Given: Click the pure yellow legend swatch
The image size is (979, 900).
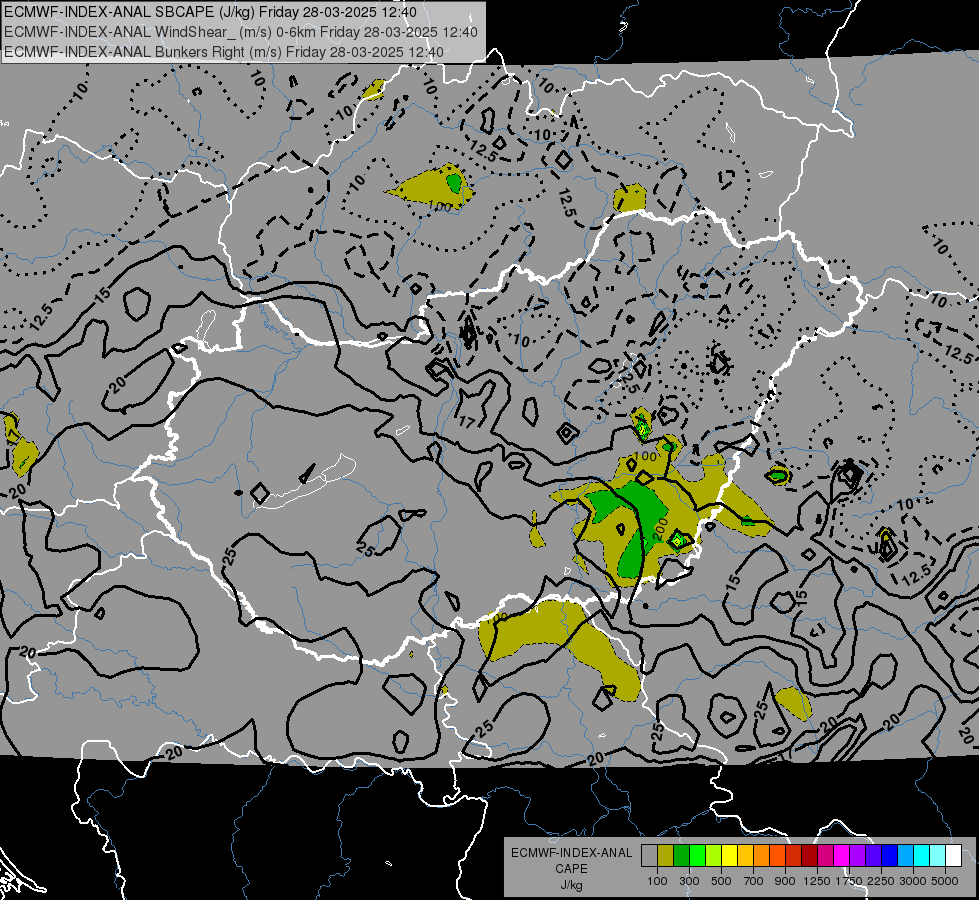Looking at the screenshot, I should click(x=729, y=855).
